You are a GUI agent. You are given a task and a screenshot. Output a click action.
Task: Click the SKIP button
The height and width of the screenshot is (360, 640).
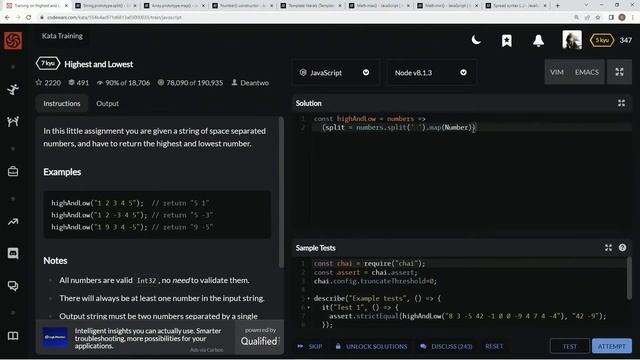[310, 346]
